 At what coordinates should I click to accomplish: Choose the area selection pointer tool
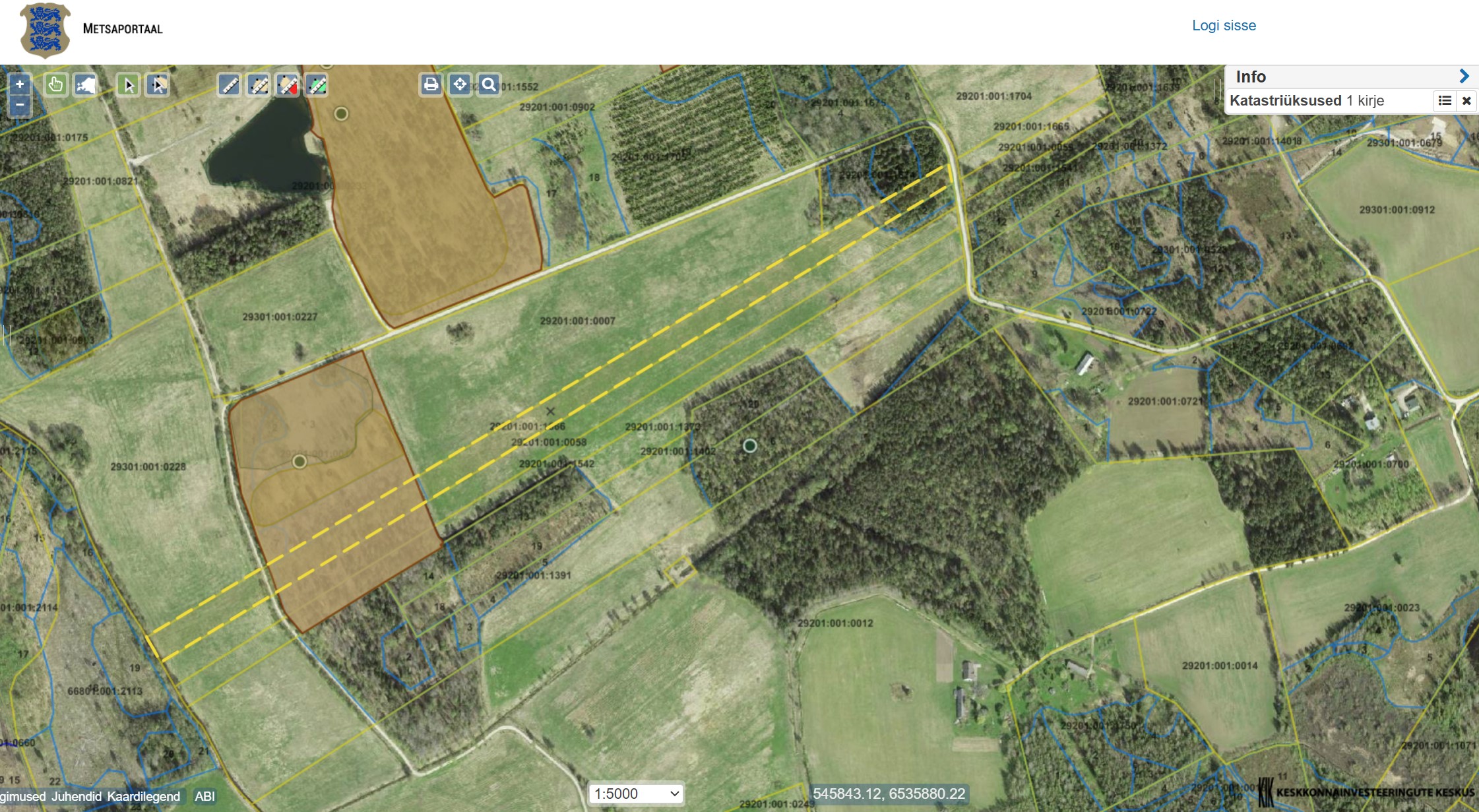pos(158,85)
